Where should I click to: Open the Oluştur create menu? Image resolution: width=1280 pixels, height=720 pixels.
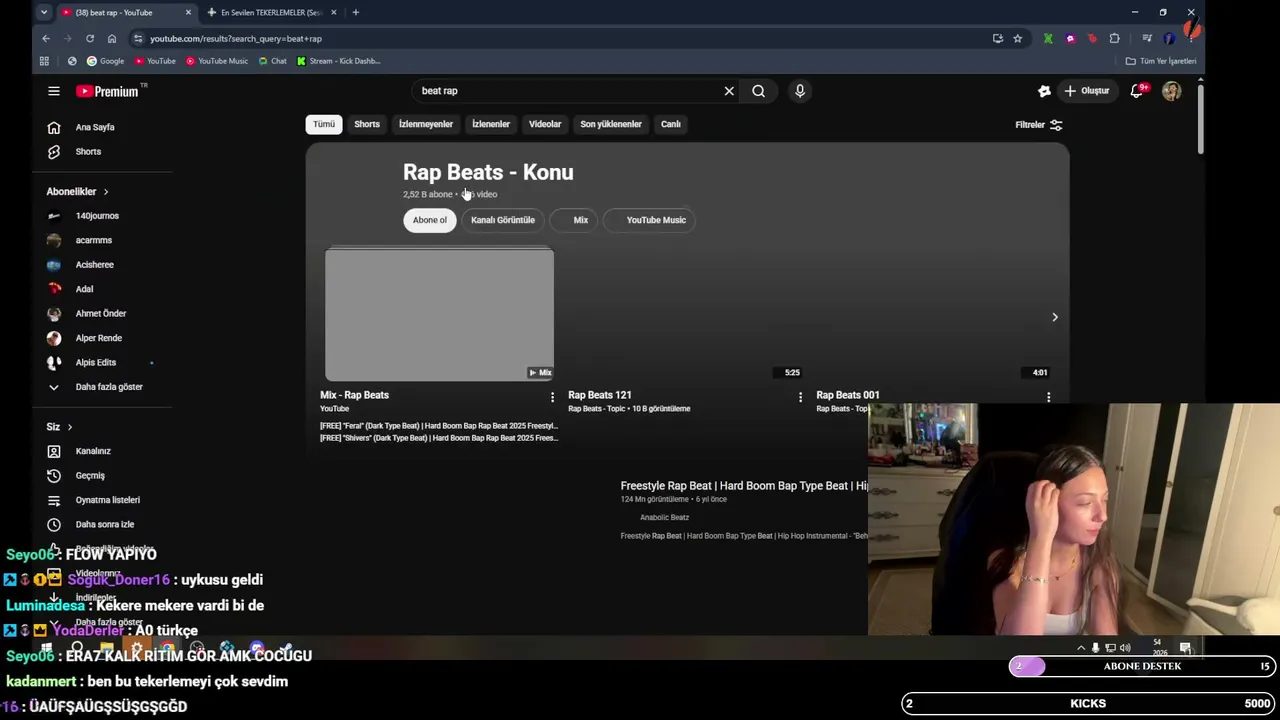click(1087, 91)
